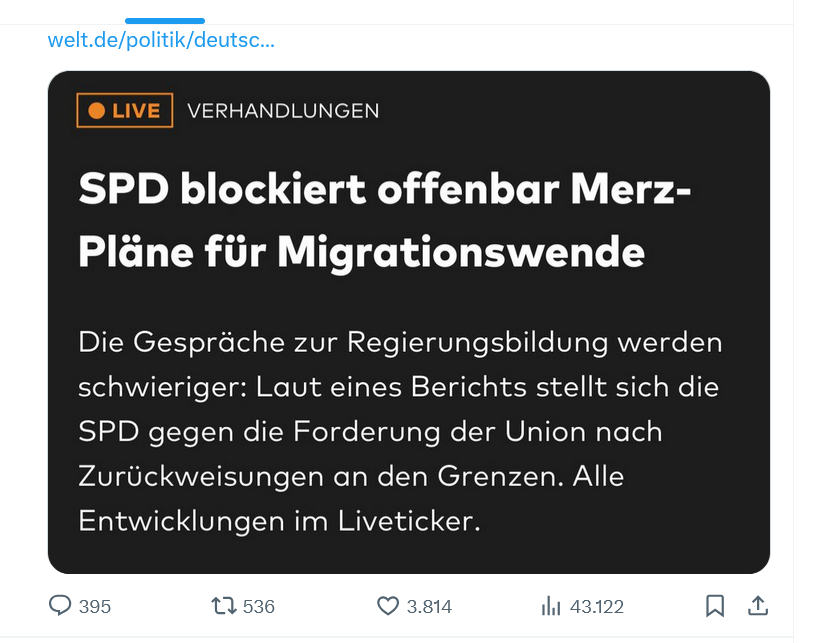Click the orange live dot indicator
The width and height of the screenshot is (816, 643).
96,111
